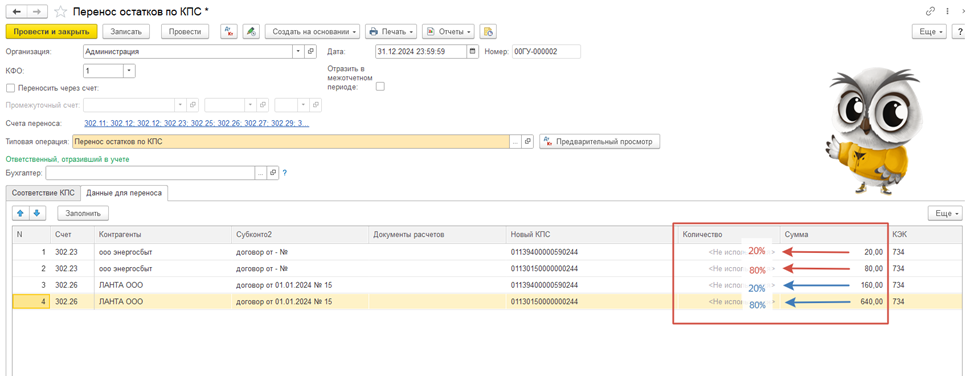Open form icon of third Промежуточный счет field
Viewport: 974px width, 376px height.
[x=316, y=104]
